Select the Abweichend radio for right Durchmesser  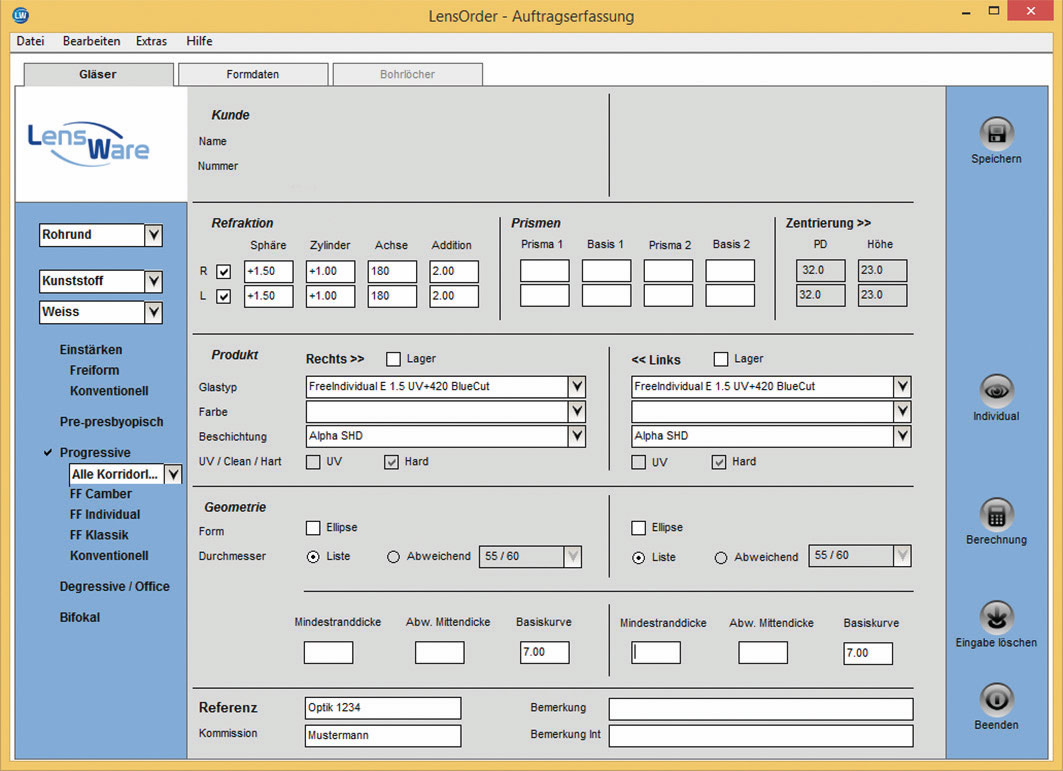pyautogui.click(x=393, y=557)
